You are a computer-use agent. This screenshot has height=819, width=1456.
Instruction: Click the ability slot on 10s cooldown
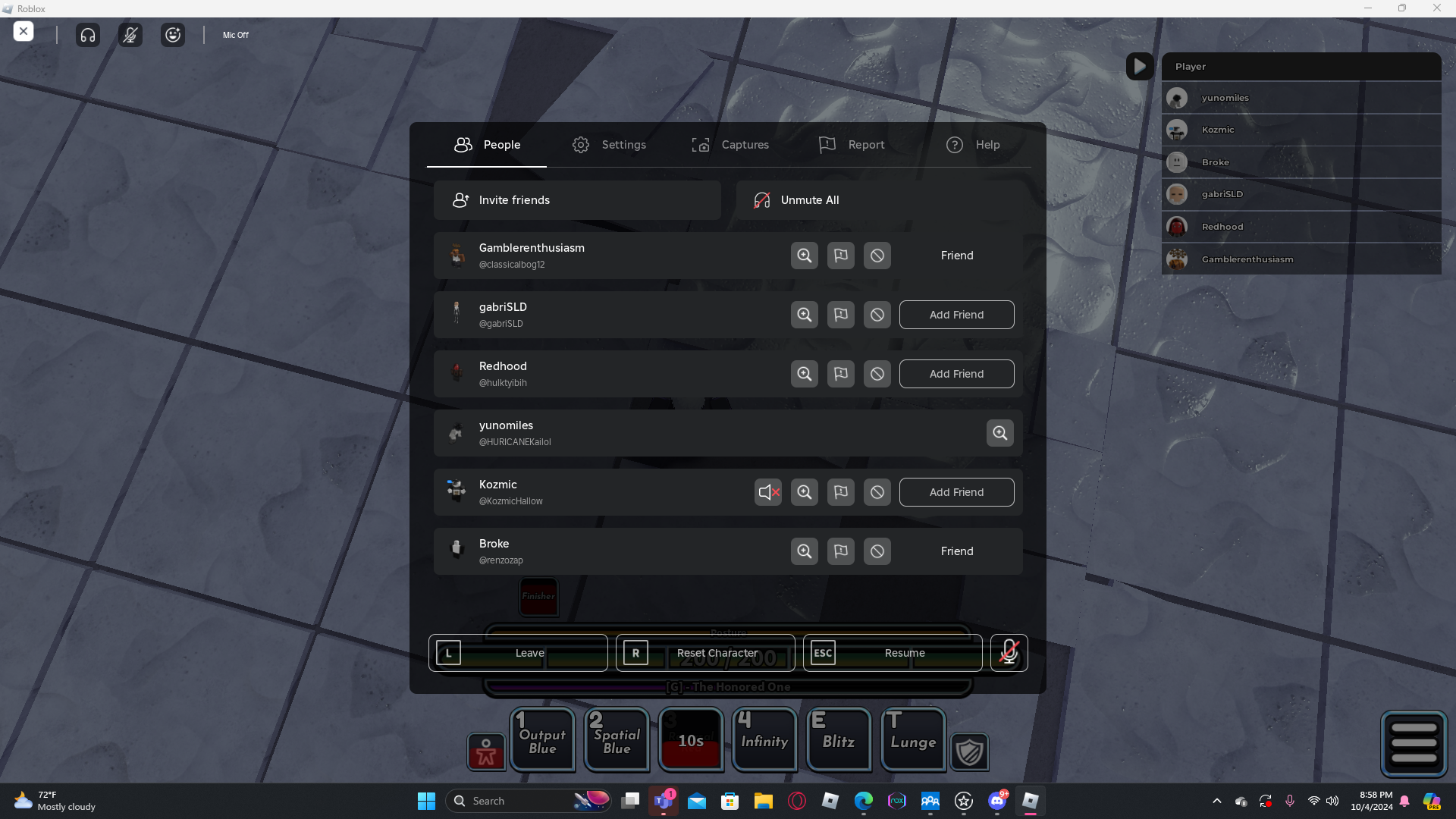691,740
